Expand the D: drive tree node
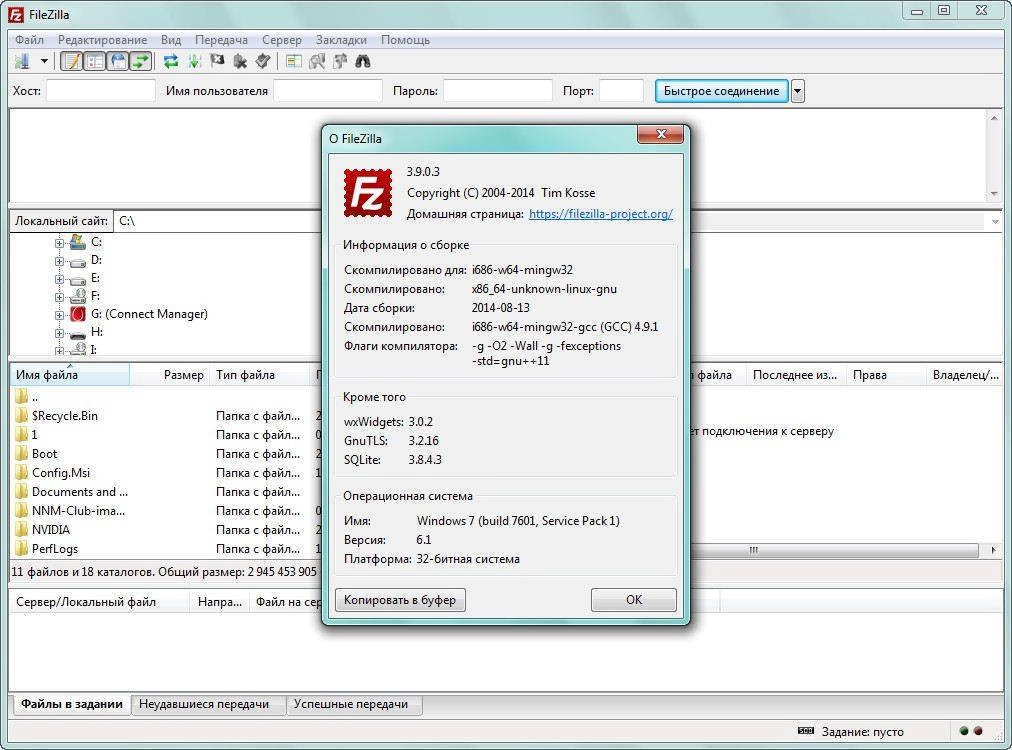The width and height of the screenshot is (1012, 750). point(59,261)
